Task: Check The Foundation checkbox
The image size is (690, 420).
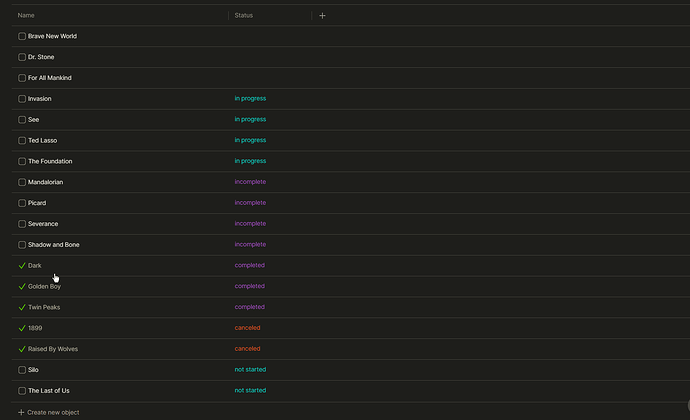Action: pyautogui.click(x=22, y=162)
